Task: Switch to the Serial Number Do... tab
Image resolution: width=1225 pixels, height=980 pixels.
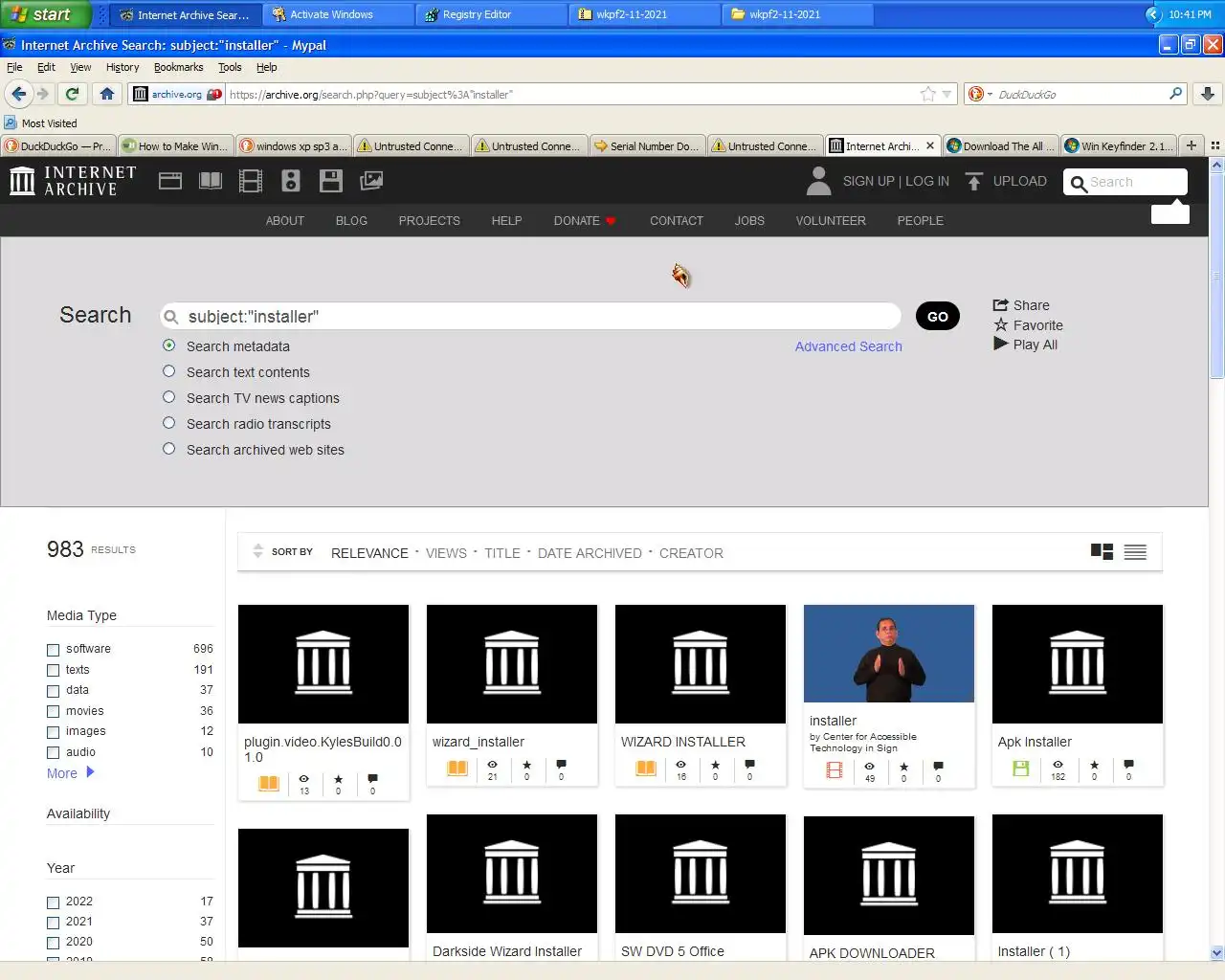Action: tap(647, 145)
